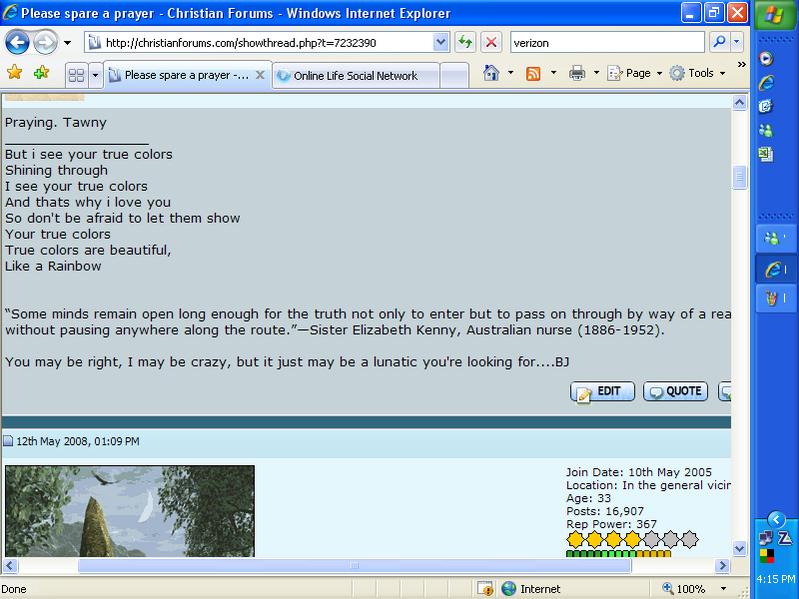
Task: Show Quick Tabs thumbnails view
Action: click(x=76, y=76)
